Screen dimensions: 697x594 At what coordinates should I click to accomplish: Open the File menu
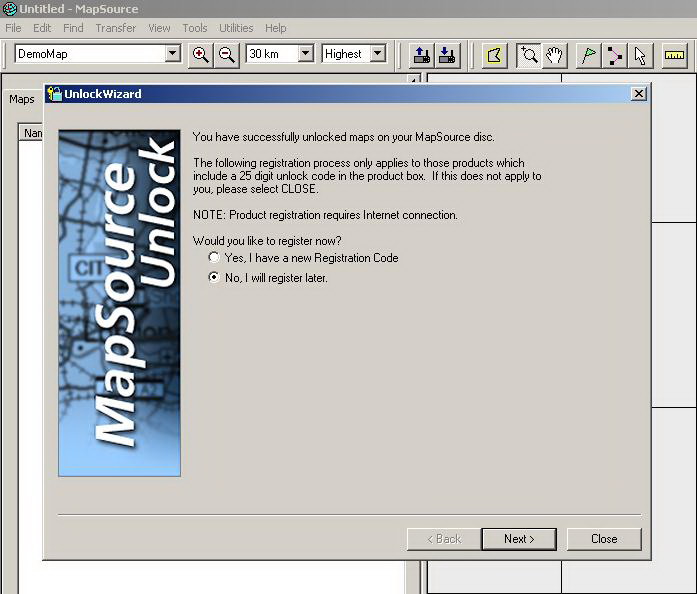pyautogui.click(x=13, y=28)
